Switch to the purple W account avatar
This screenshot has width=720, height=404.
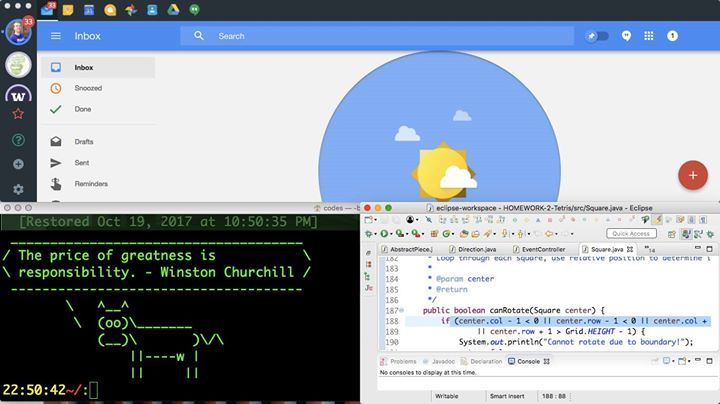point(18,93)
